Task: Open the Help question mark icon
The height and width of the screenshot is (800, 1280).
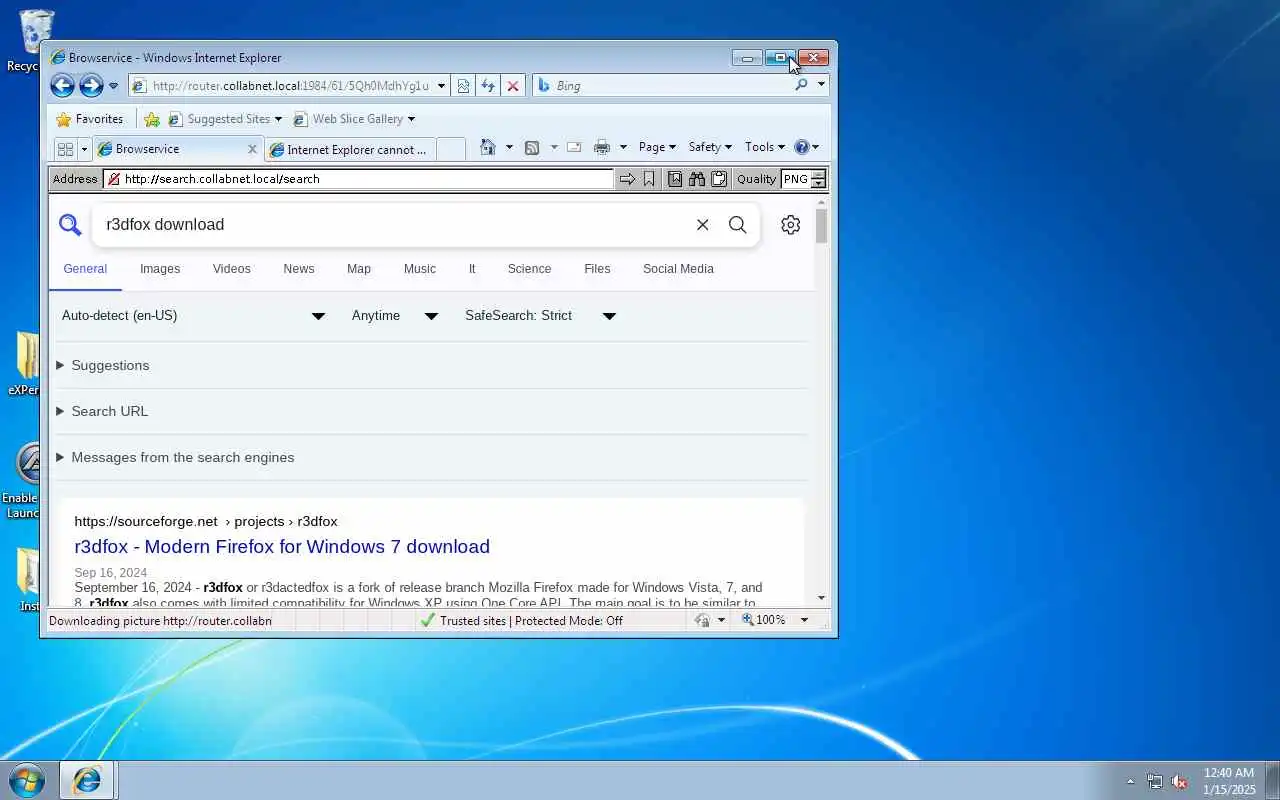Action: [806, 147]
